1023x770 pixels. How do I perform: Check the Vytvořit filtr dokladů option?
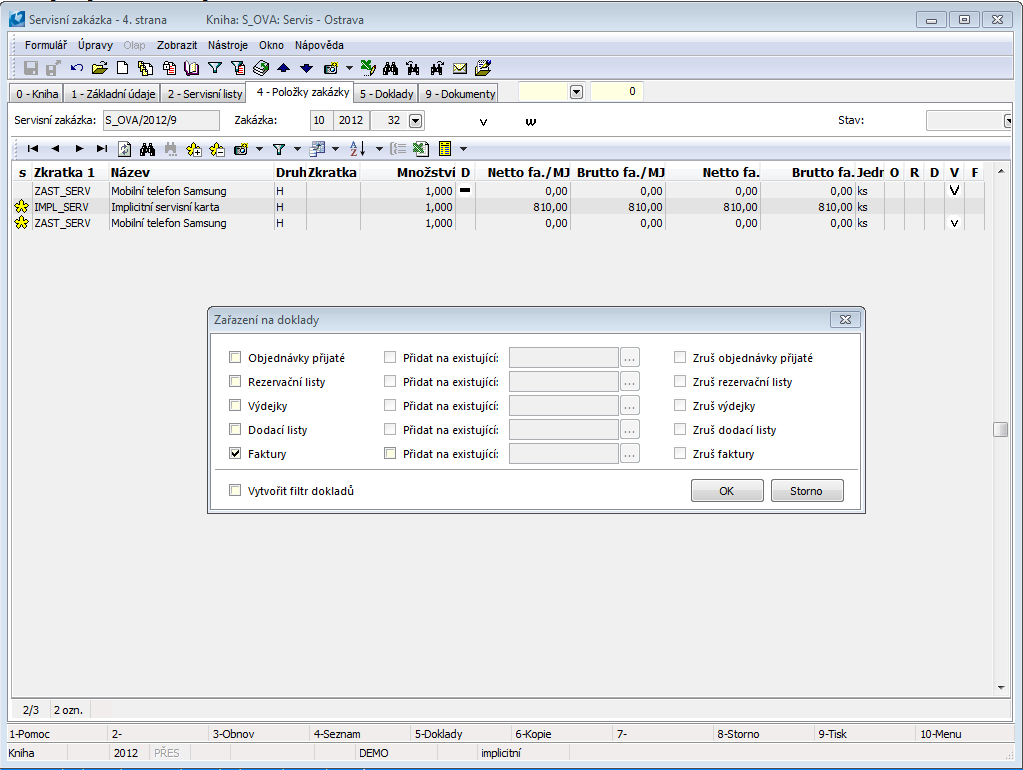click(235, 491)
